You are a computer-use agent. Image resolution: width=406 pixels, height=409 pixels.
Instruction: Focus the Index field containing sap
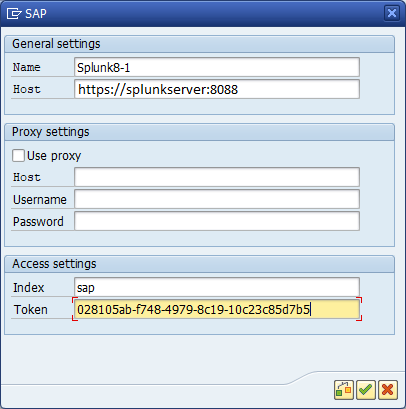[x=217, y=287]
